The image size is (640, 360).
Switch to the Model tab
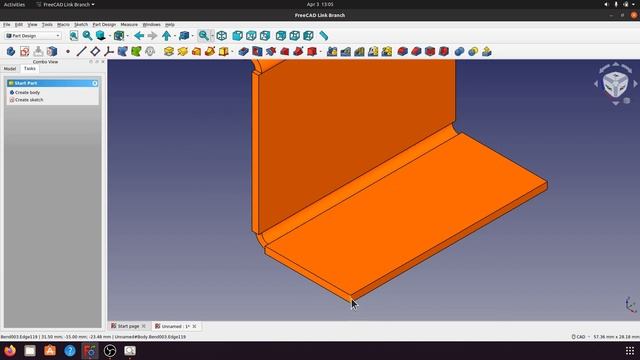[x=10, y=69]
